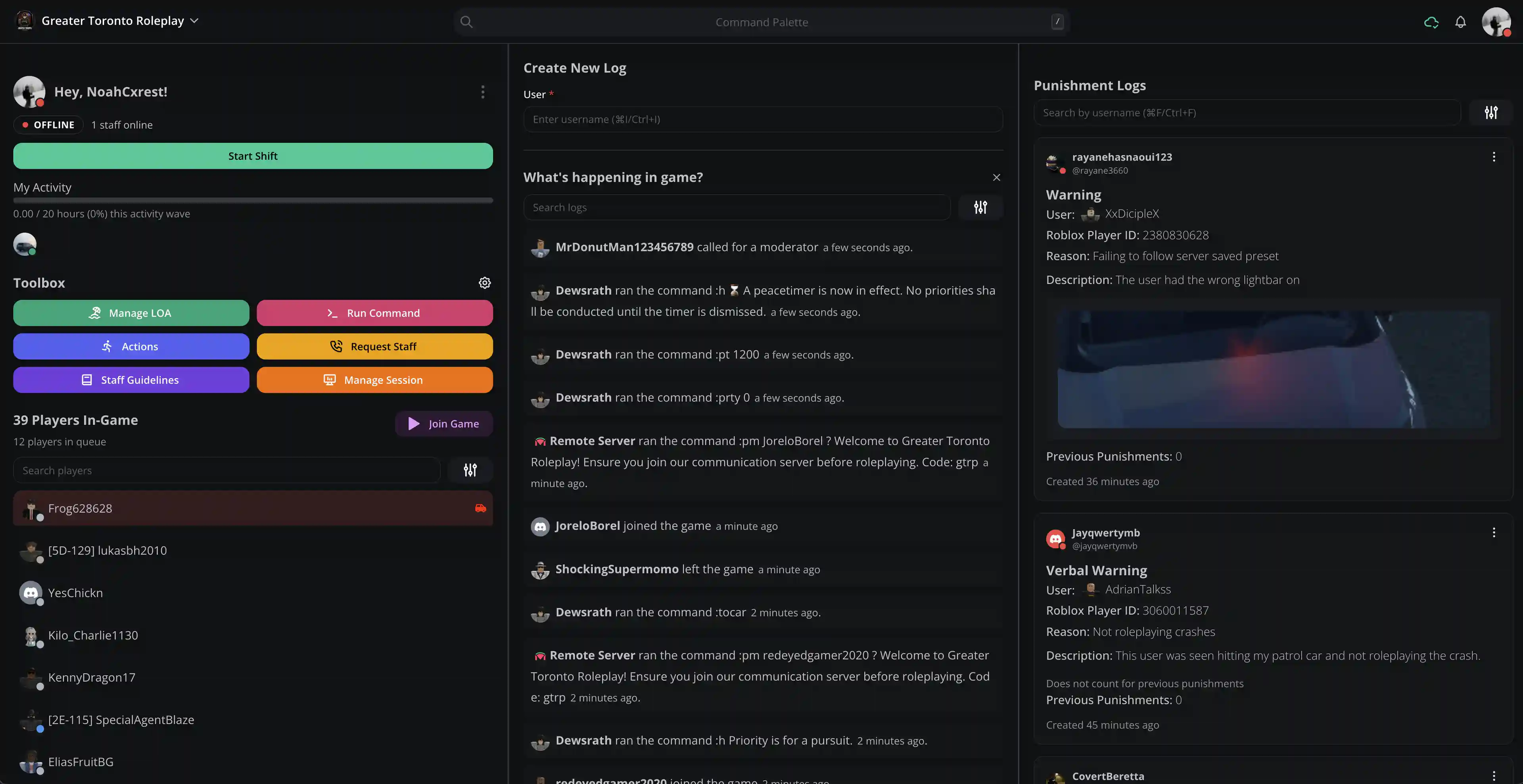
Task: Toggle the OFFLINE status badge
Action: (x=48, y=125)
